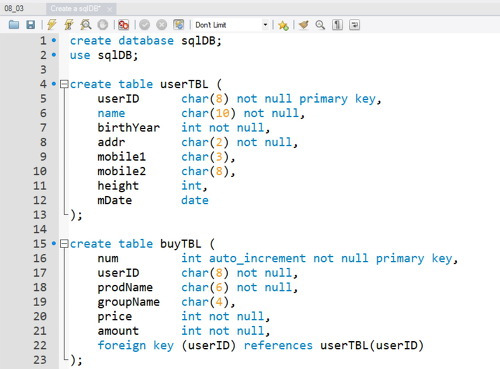500x369 pixels.
Task: Execute the statement under the cursor
Action: pyautogui.click(x=69, y=25)
